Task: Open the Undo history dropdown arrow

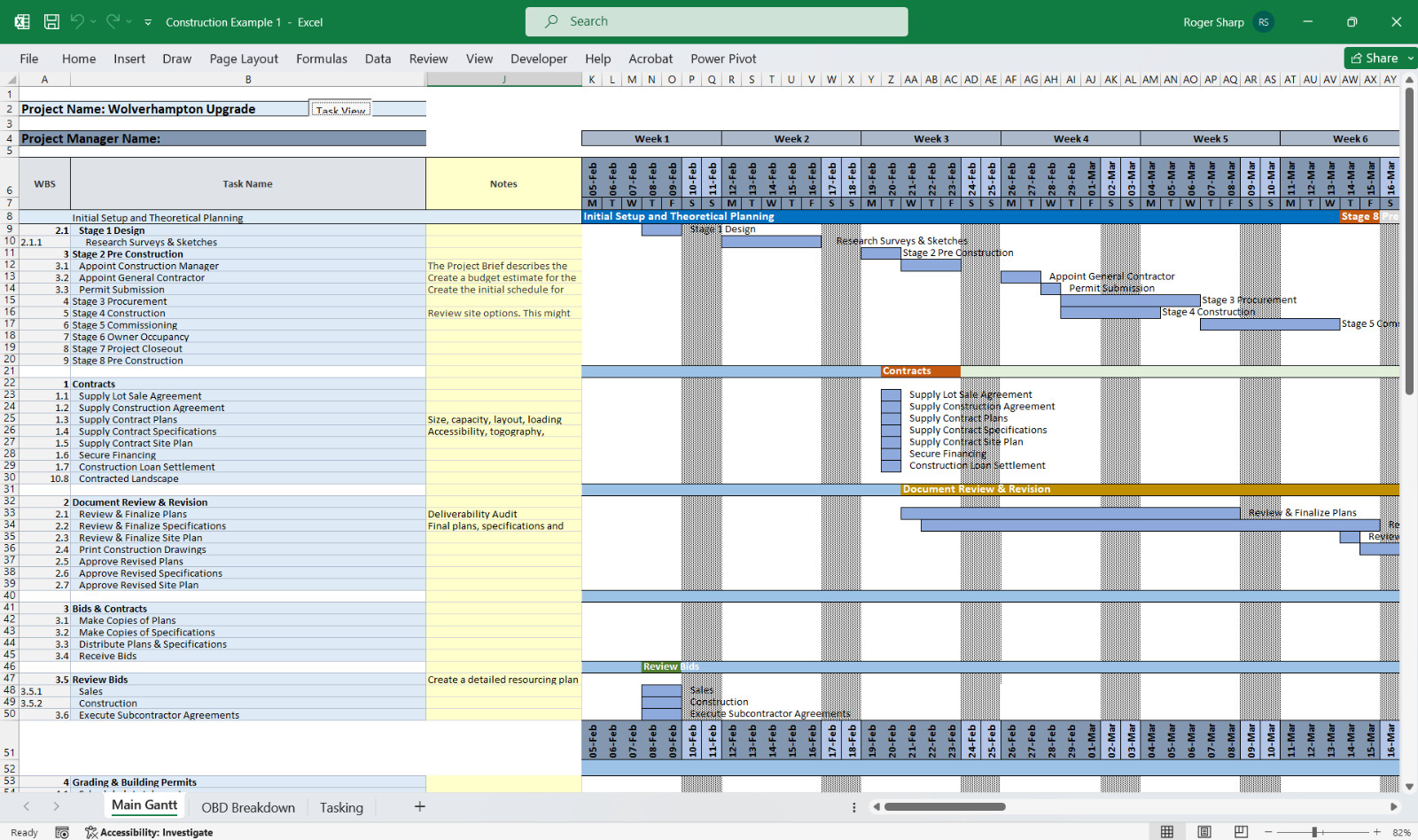Action: tap(92, 22)
